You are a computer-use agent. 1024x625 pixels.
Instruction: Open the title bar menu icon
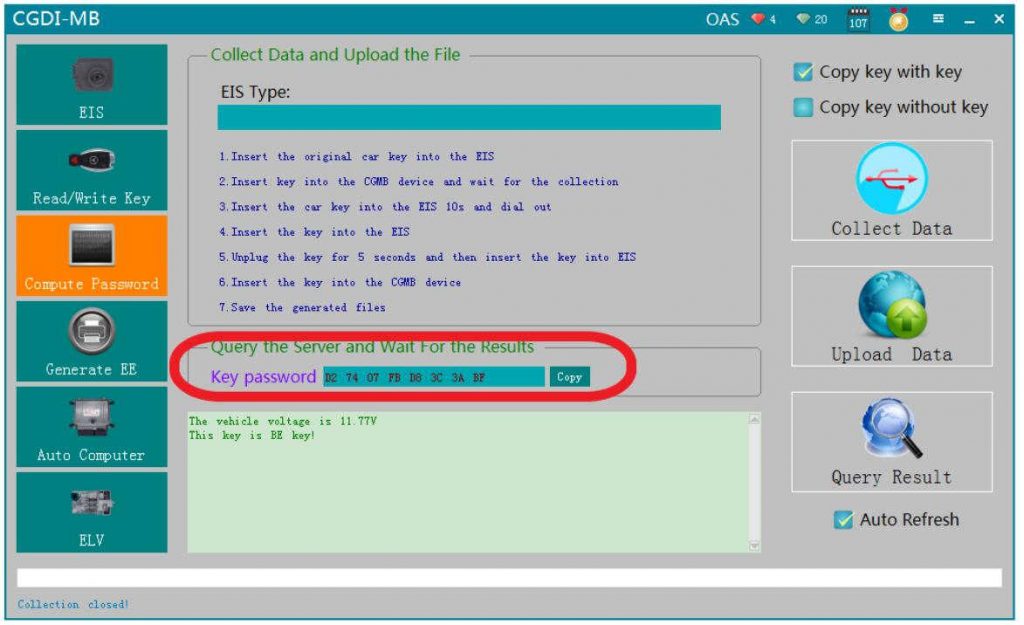click(x=938, y=19)
